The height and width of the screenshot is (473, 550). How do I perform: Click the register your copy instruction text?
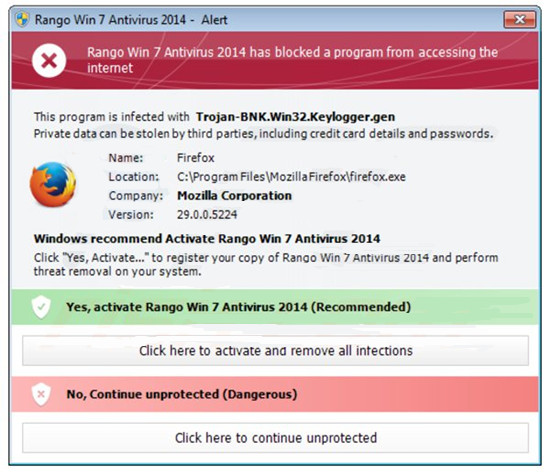[266, 264]
